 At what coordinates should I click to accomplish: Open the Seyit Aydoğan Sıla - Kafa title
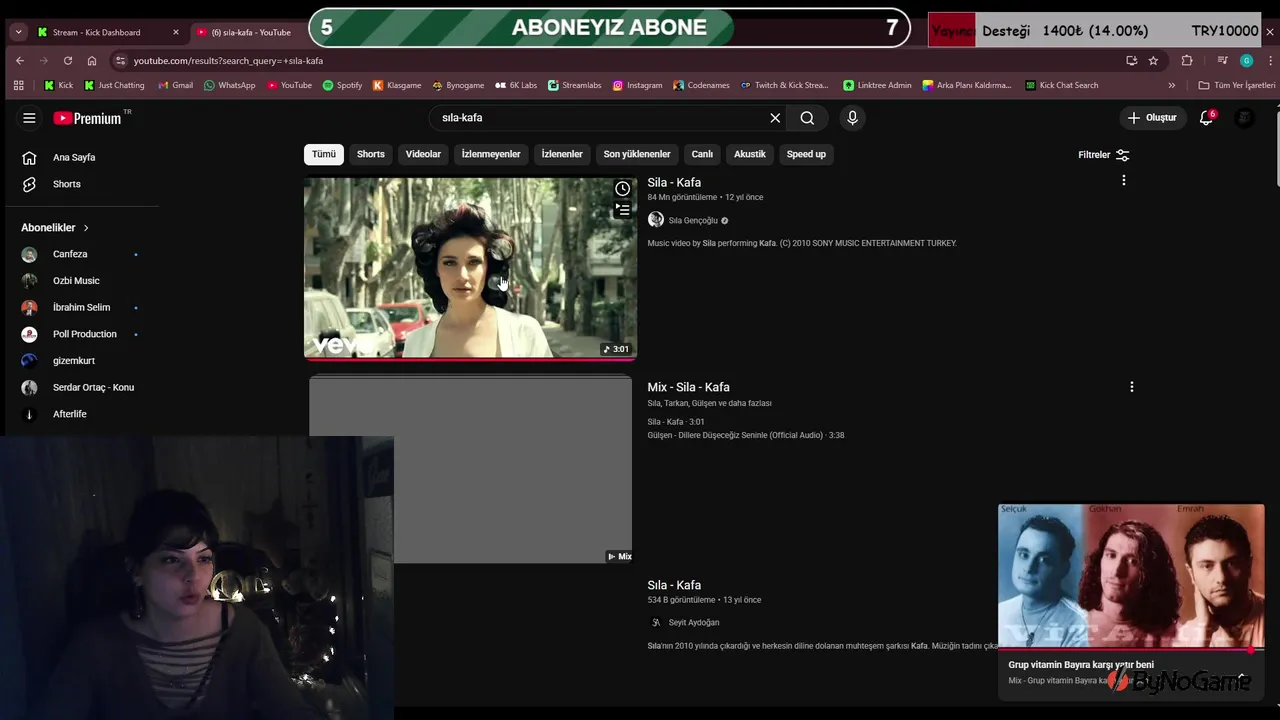coord(674,585)
